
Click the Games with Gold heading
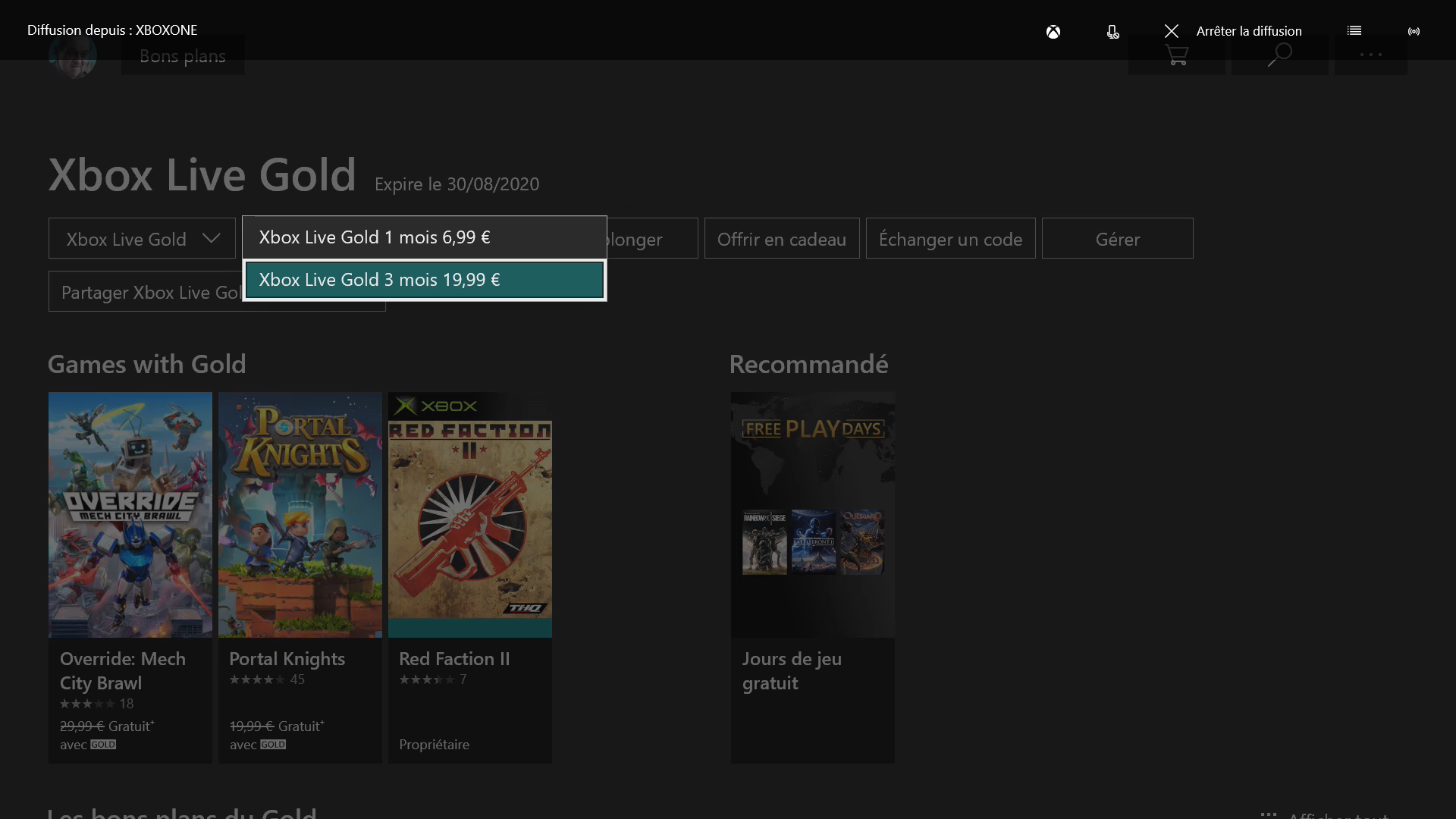pyautogui.click(x=147, y=364)
